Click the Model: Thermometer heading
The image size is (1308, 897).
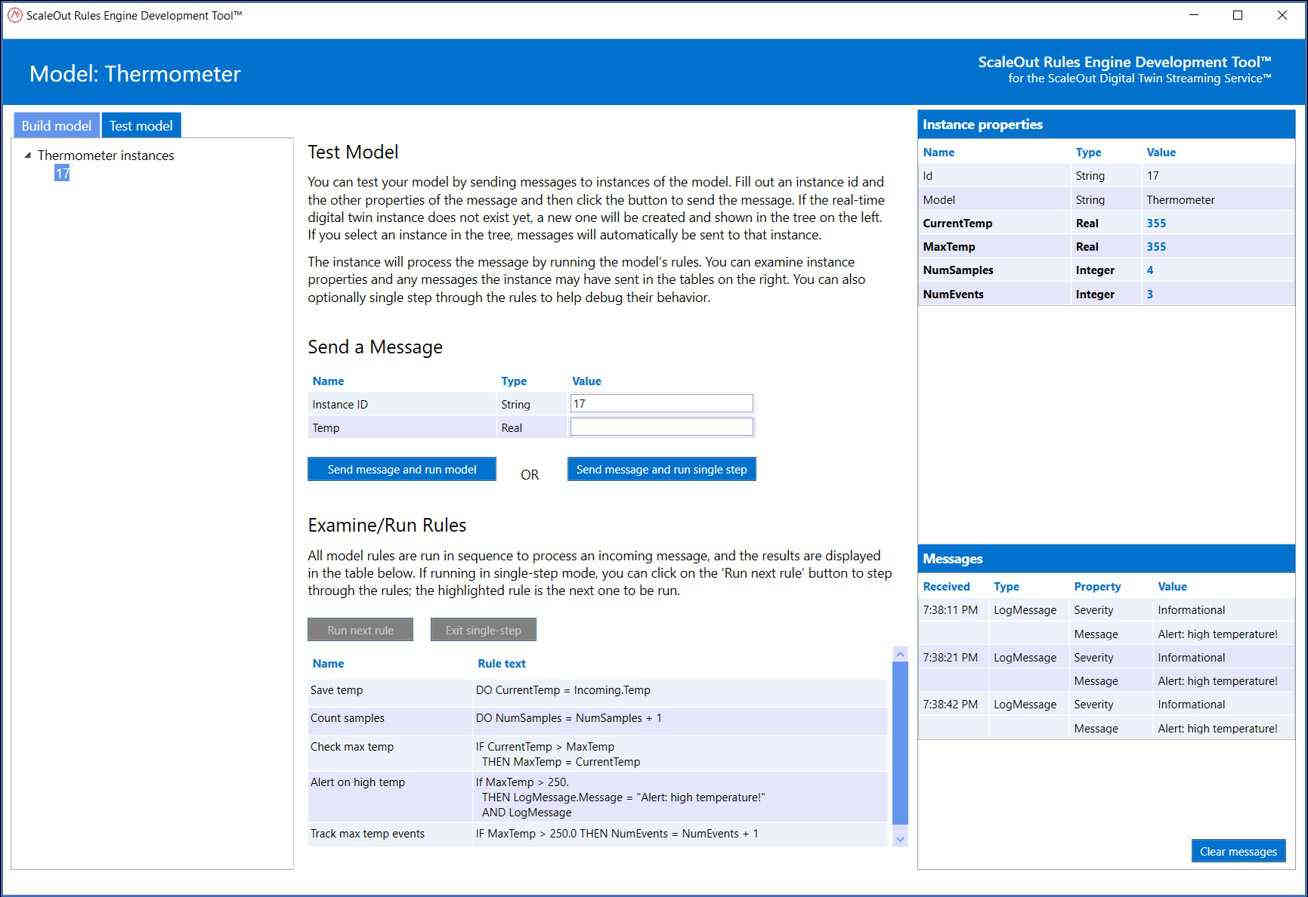[x=135, y=73]
